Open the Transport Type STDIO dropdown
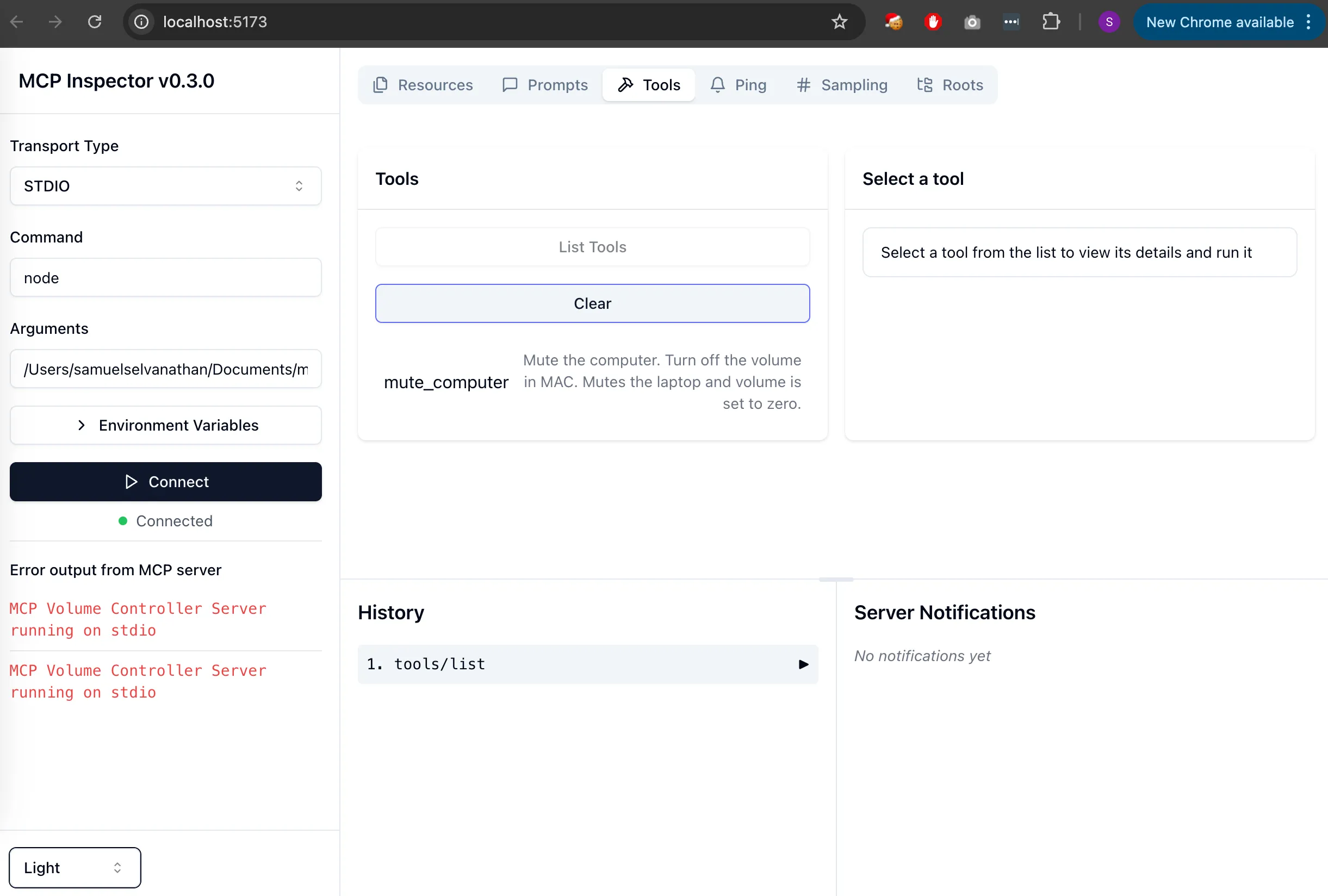This screenshot has width=1328, height=896. (x=166, y=186)
